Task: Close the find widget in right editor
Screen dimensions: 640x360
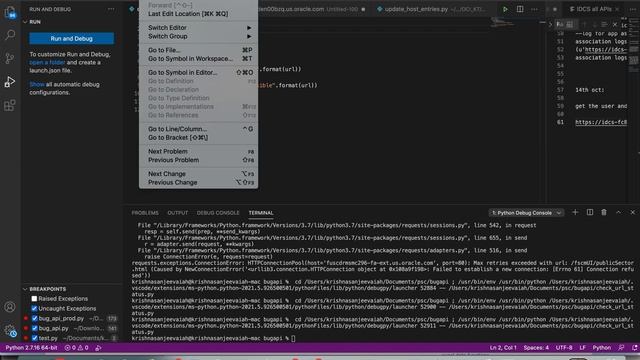Action: [615, 25]
